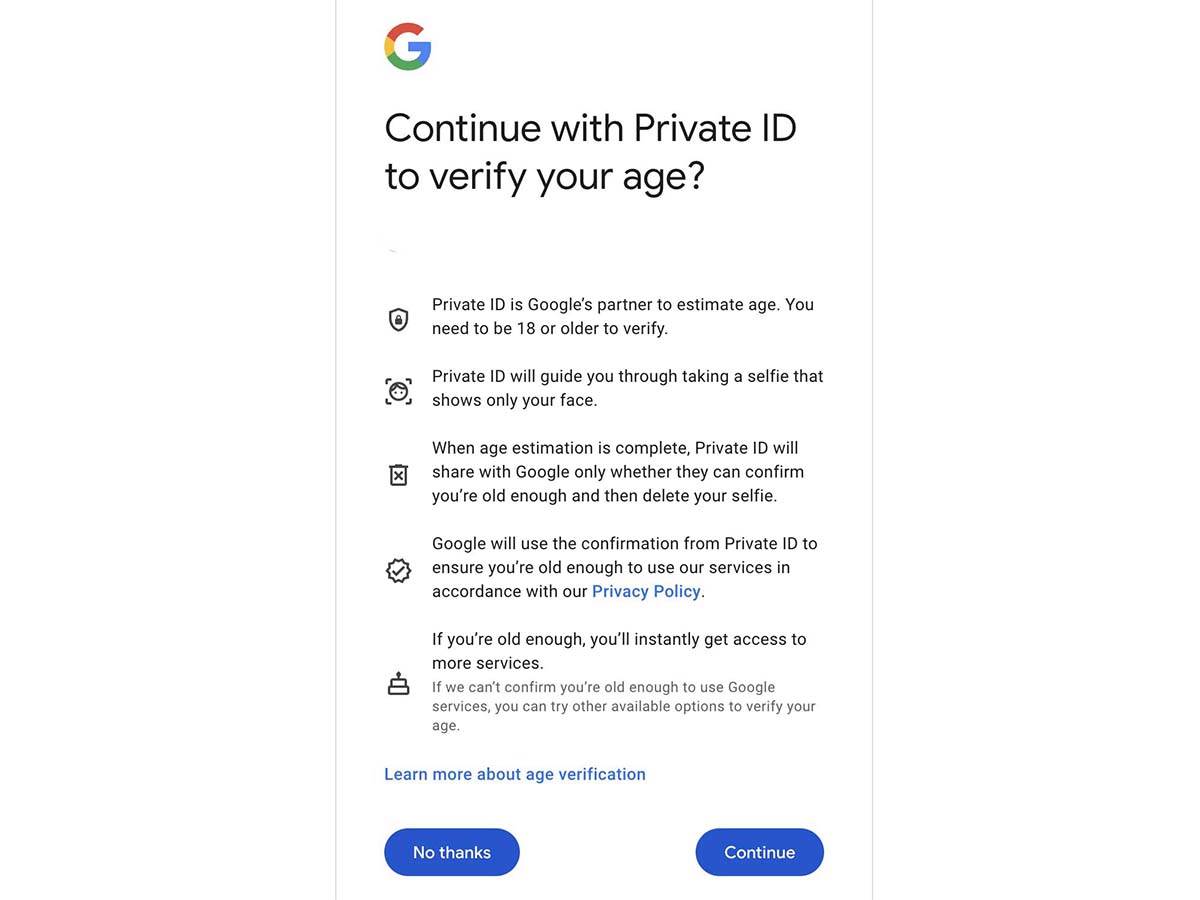Click the Google services confirmation paragraph
This screenshot has width=1200, height=900.
(624, 567)
